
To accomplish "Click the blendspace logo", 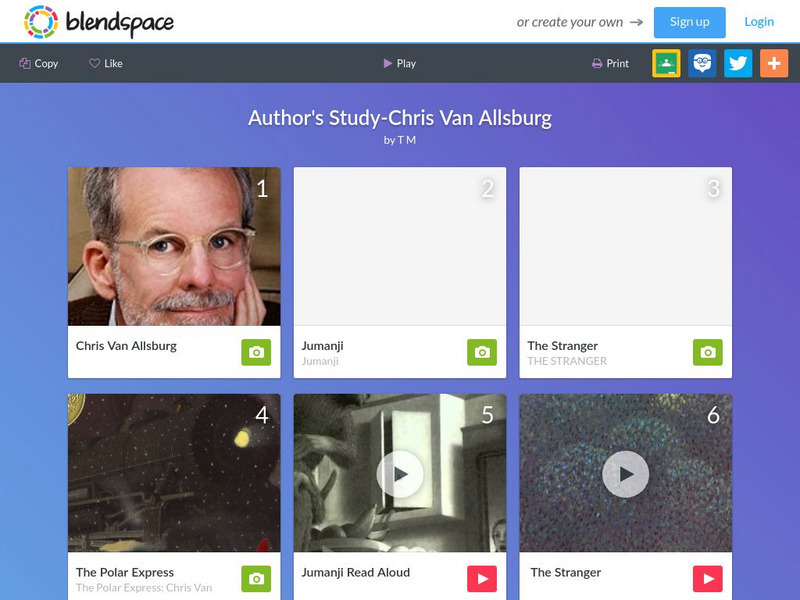I will (x=99, y=22).
